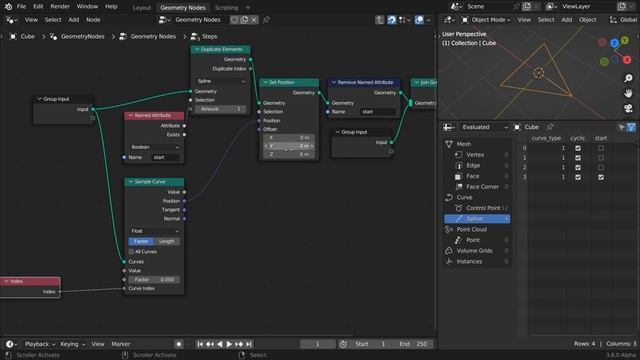This screenshot has height=360, width=640.
Task: Jump to next keyframe
Action: pyautogui.click(x=239, y=344)
